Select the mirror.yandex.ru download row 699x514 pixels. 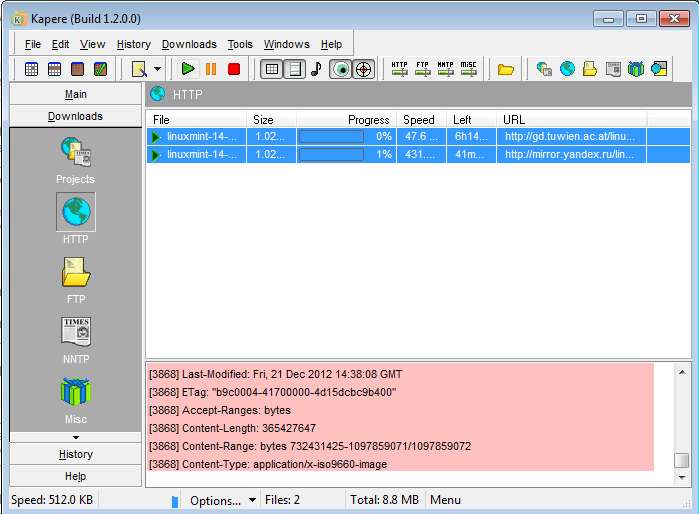click(x=418, y=154)
